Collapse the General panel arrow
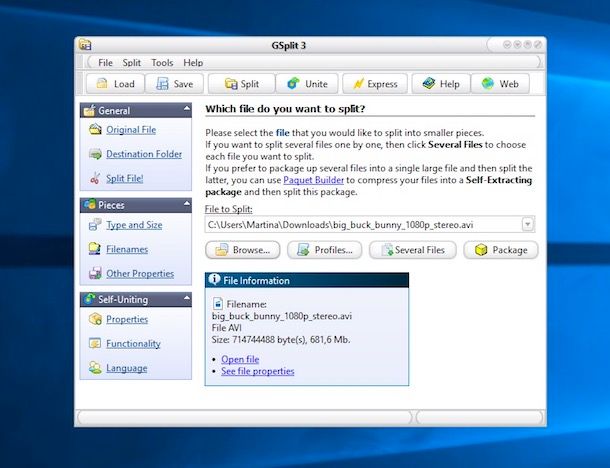The height and width of the screenshot is (468, 610). [x=187, y=109]
